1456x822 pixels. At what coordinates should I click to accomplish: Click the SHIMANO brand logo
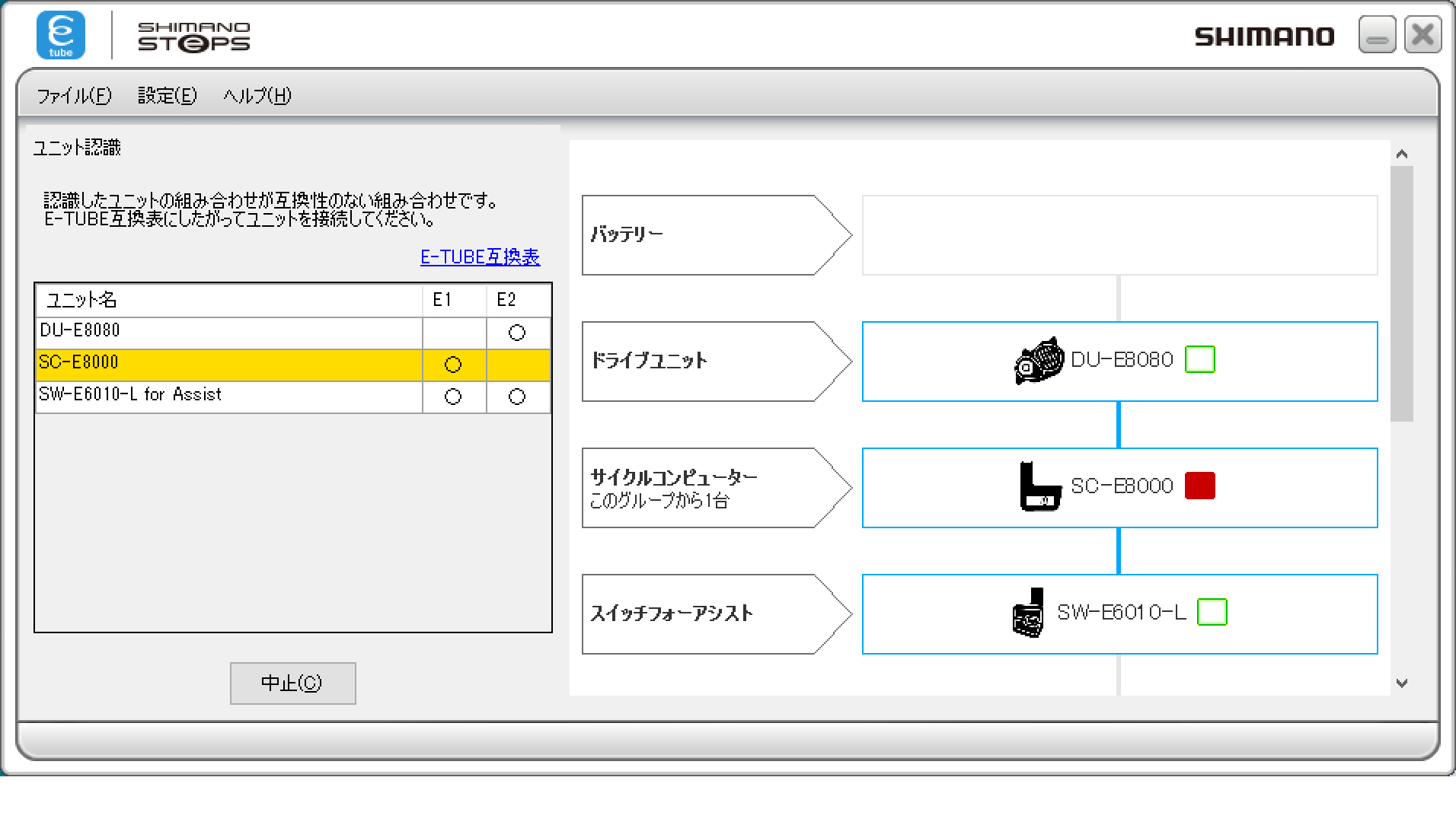coord(1264,37)
